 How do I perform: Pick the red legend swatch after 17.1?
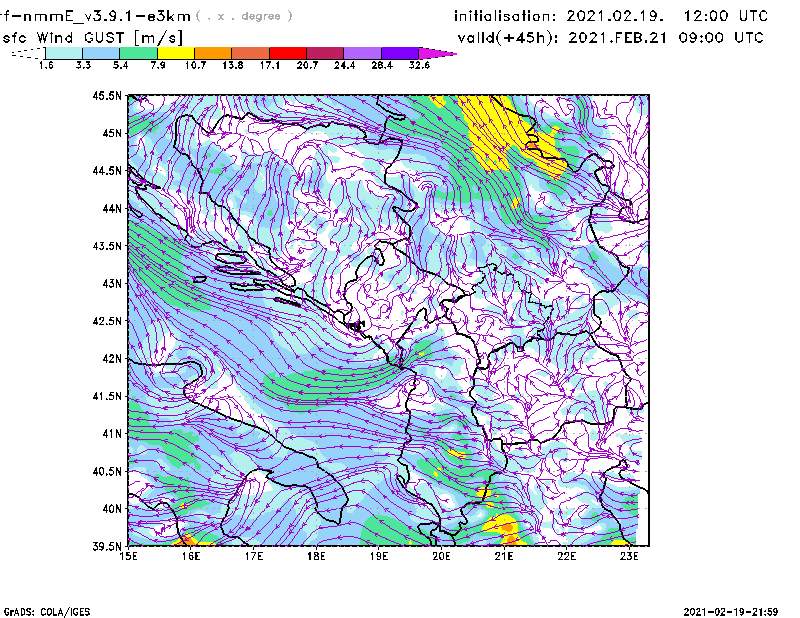click(x=288, y=53)
